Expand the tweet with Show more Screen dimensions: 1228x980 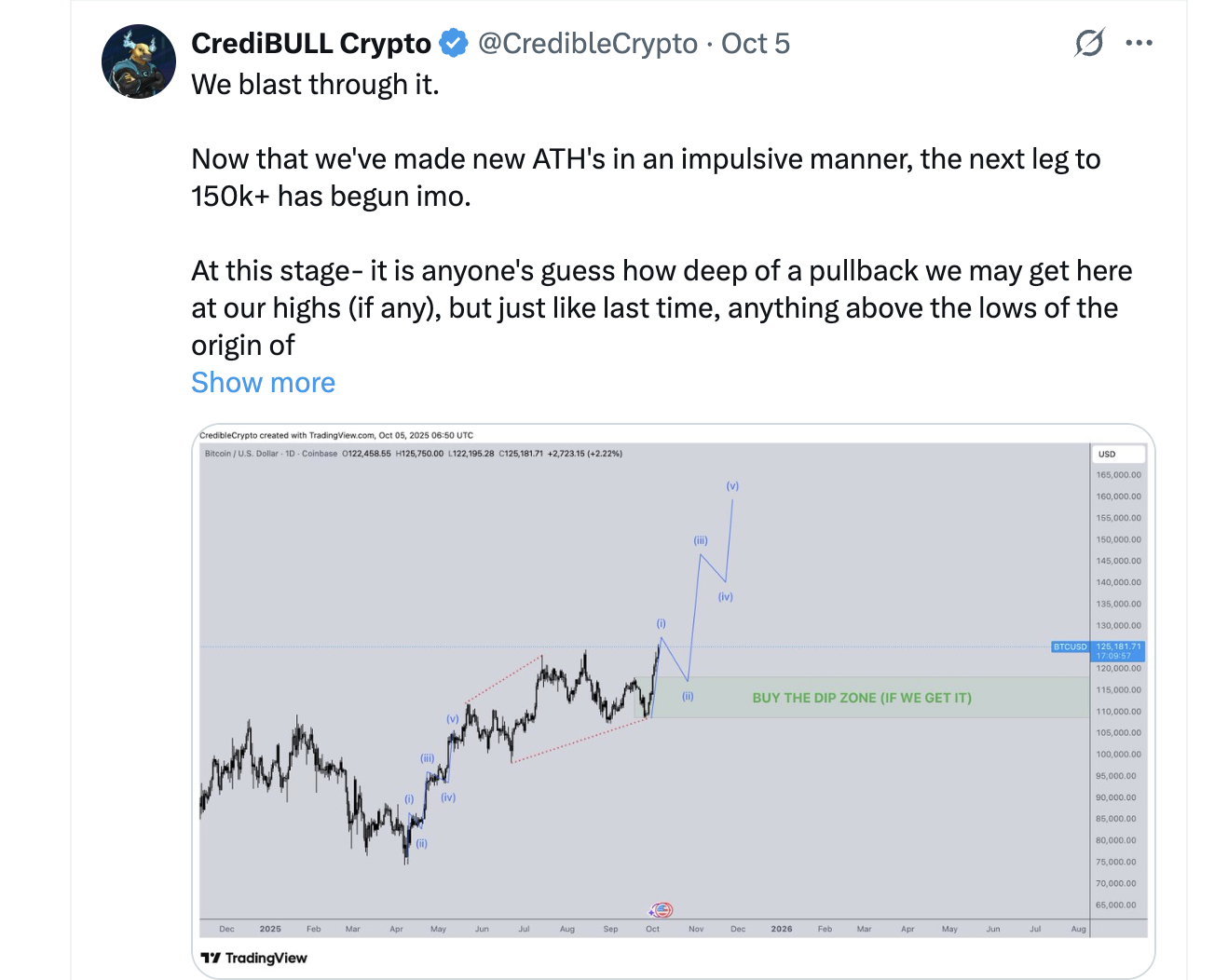[263, 383]
